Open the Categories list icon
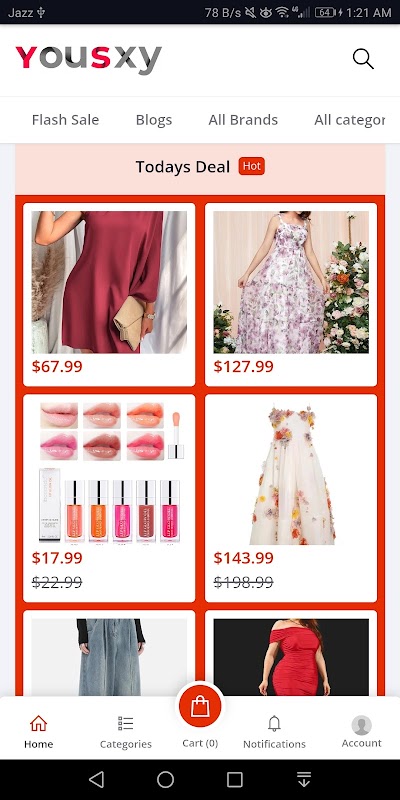 coord(126,723)
